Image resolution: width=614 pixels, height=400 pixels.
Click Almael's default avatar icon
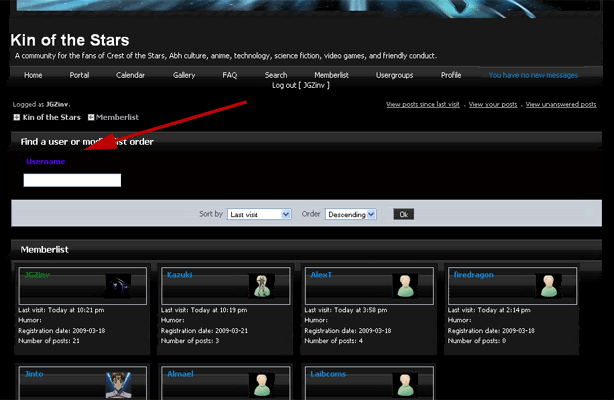[262, 385]
